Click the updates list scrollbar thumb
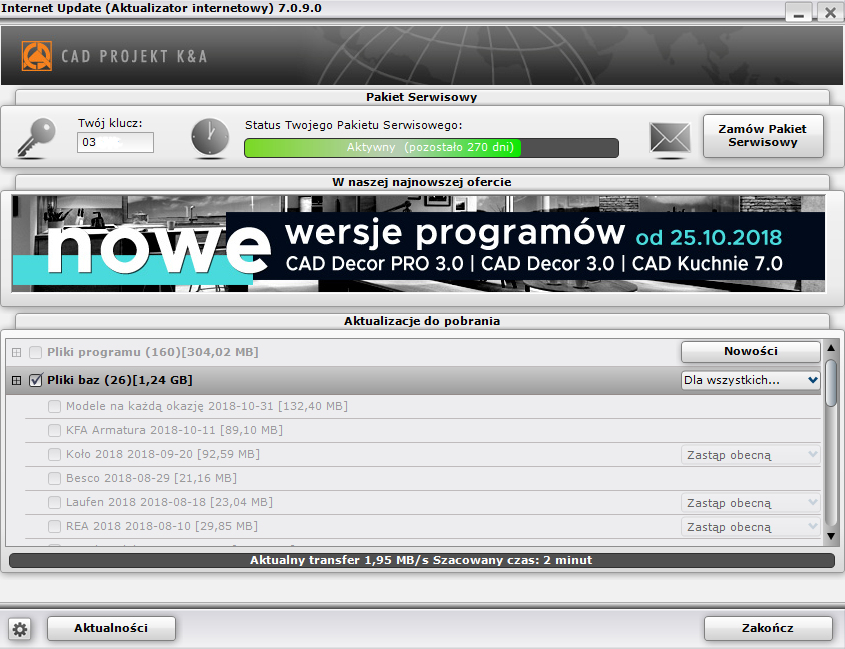This screenshot has height=649, width=845. 831,384
